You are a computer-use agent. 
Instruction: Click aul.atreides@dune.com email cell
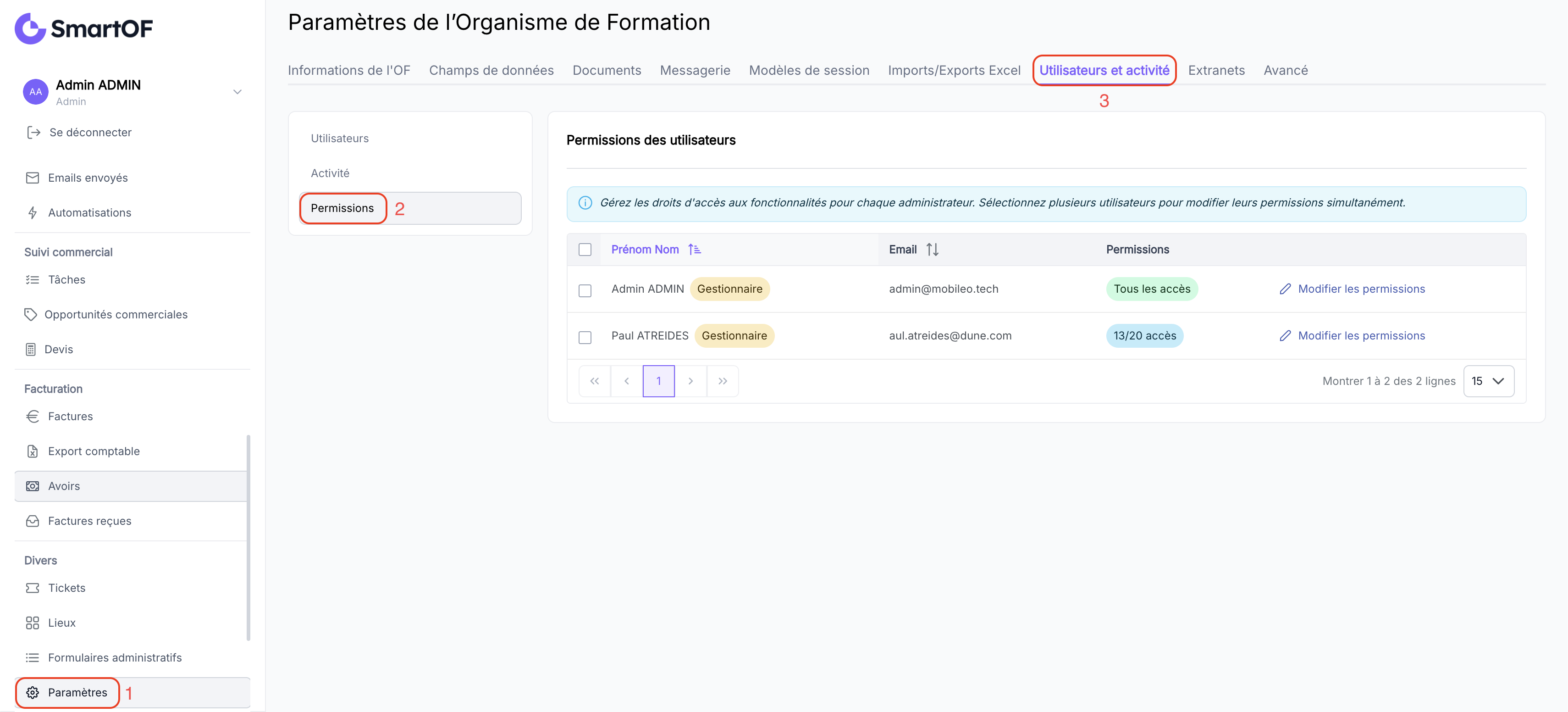click(x=950, y=336)
